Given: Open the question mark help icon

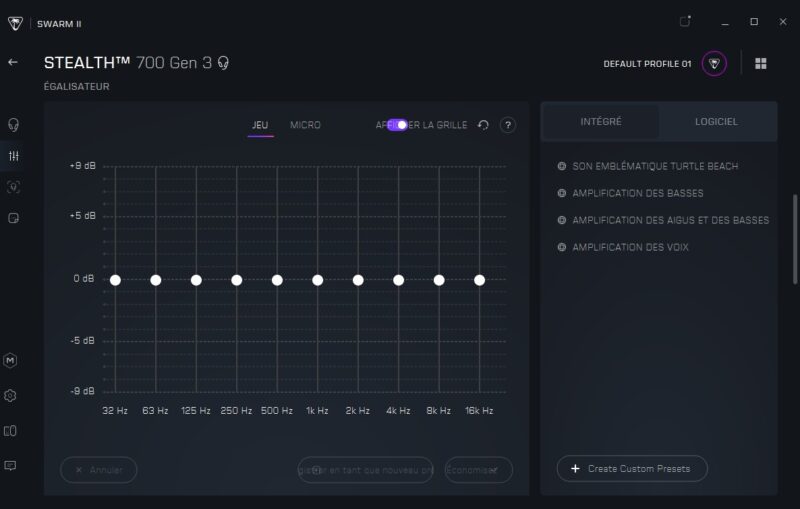Looking at the screenshot, I should (508, 125).
